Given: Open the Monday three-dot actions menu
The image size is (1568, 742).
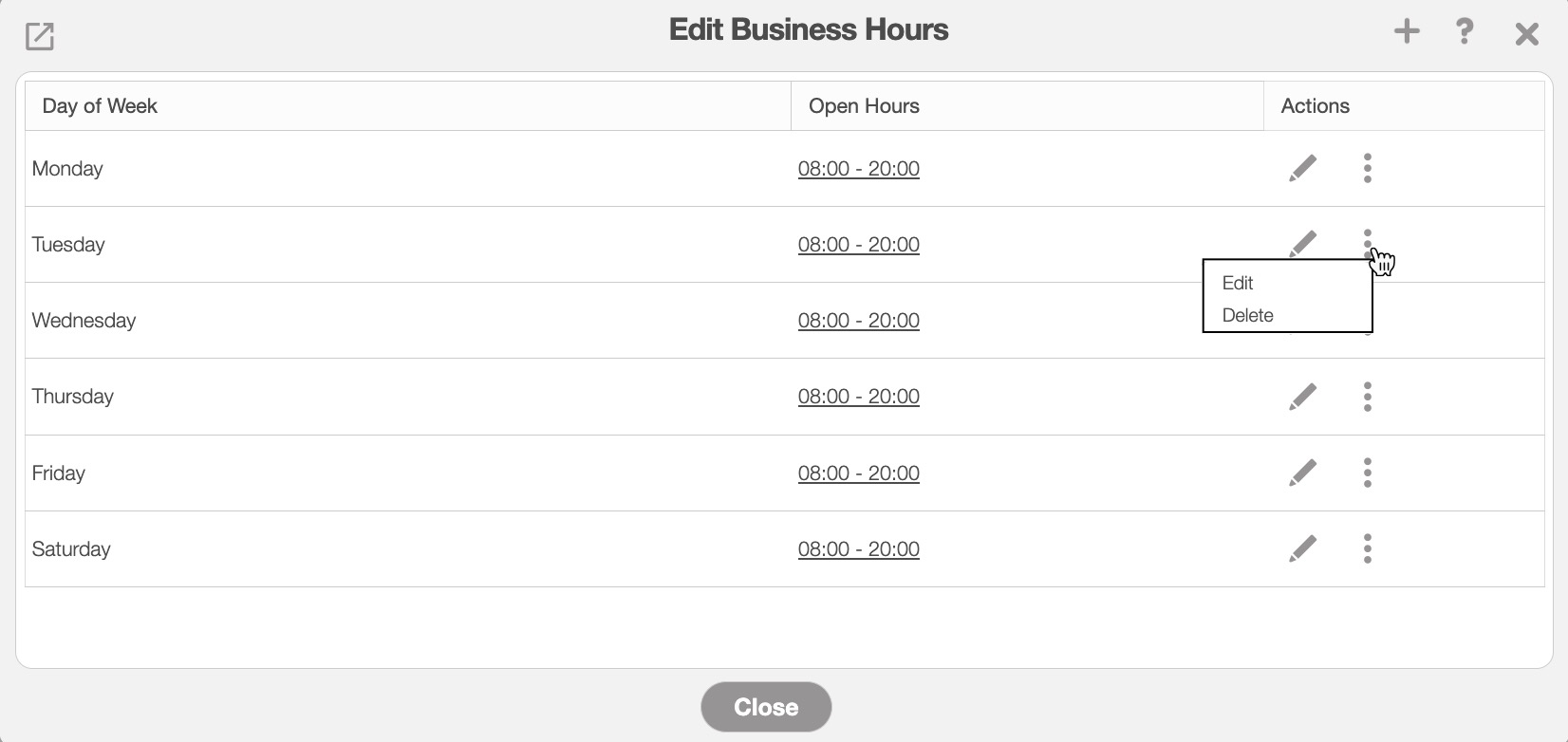Looking at the screenshot, I should pos(1367,168).
